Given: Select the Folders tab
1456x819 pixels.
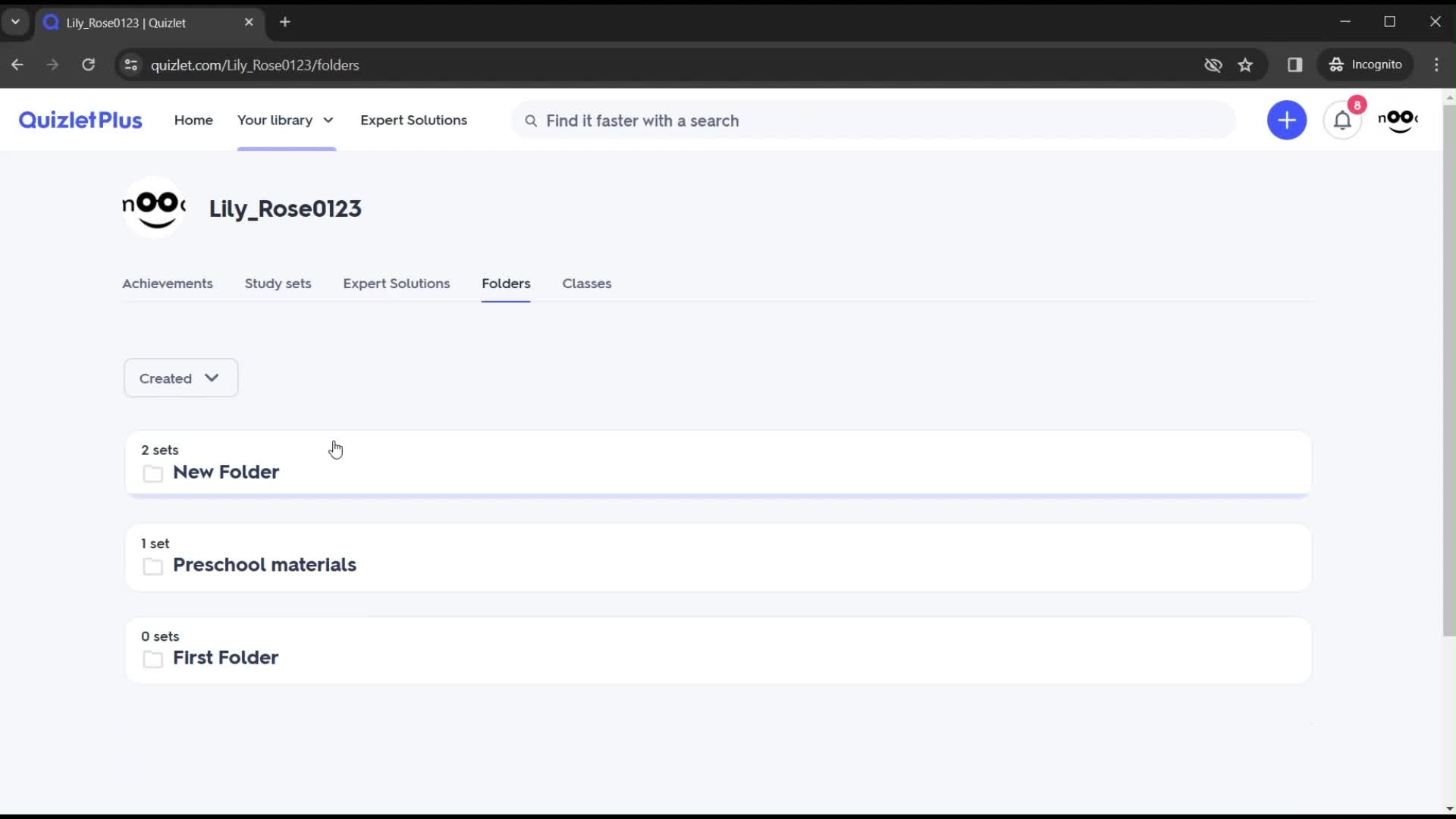Looking at the screenshot, I should [x=506, y=283].
